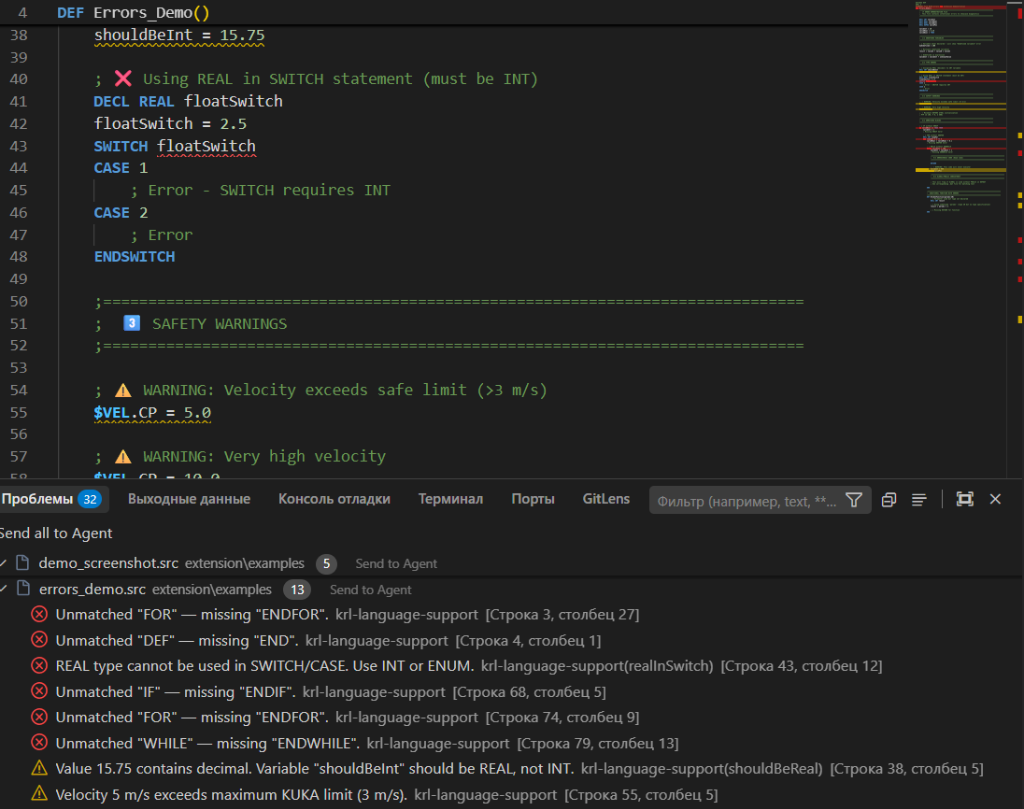Click the 13 problems badge of errors_demo.src
Image resolution: width=1024 pixels, height=809 pixels.
pyautogui.click(x=297, y=590)
